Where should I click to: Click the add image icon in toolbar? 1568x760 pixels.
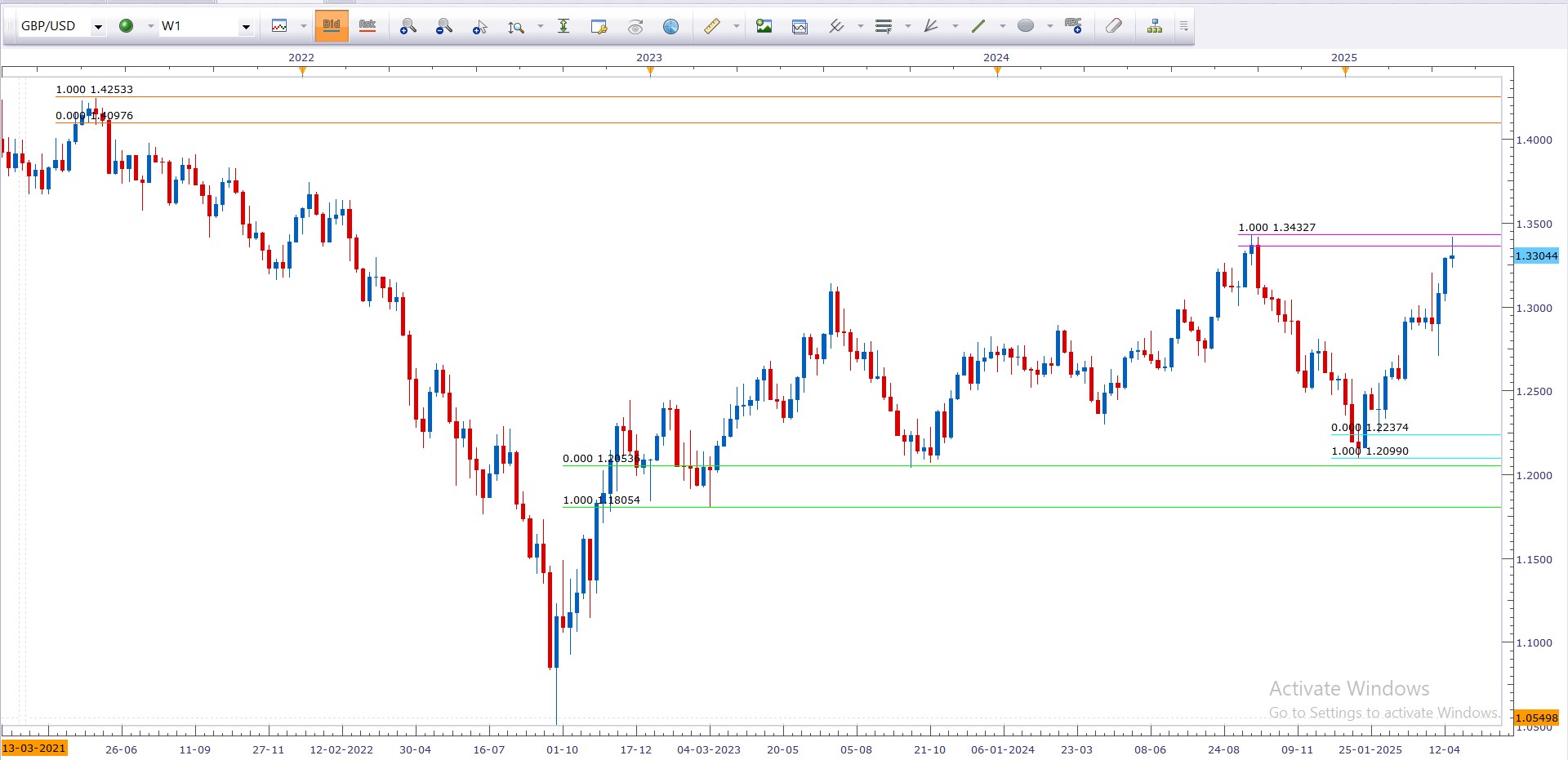[764, 27]
